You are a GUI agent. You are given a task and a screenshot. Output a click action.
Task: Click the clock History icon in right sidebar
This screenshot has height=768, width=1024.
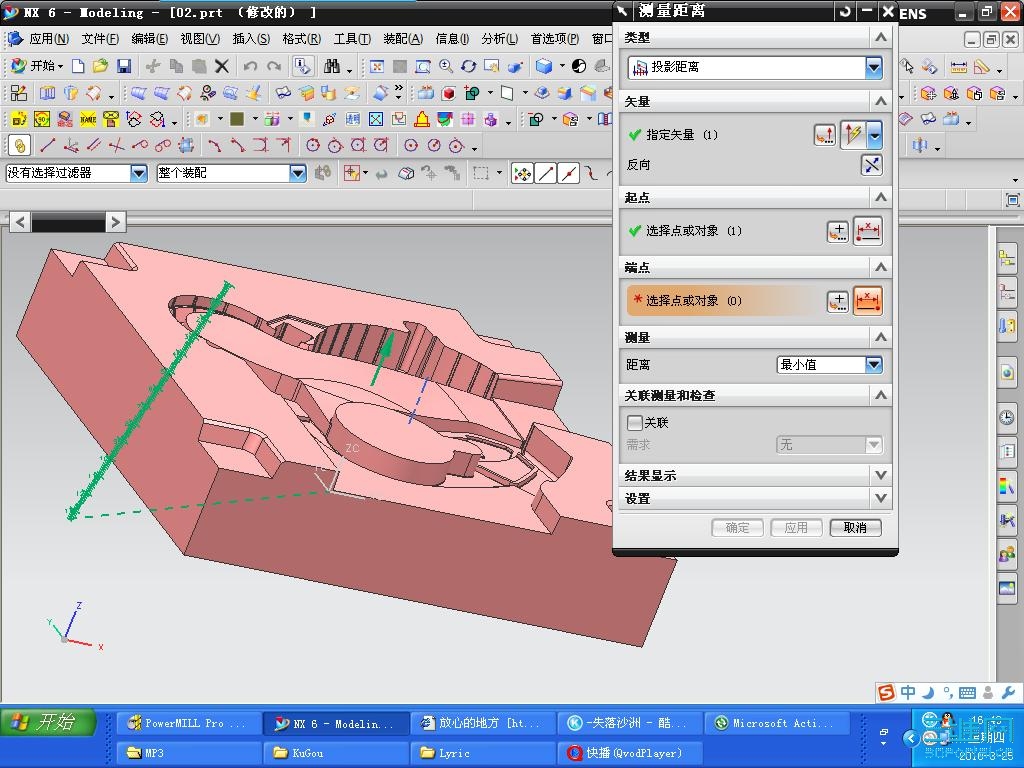(1007, 417)
